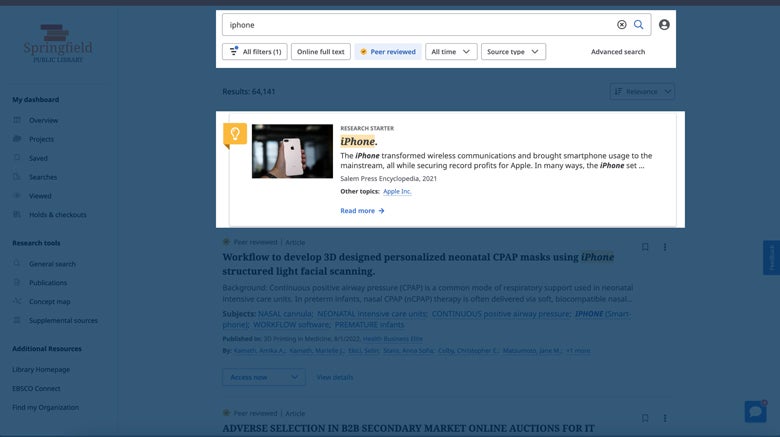The width and height of the screenshot is (780, 437).
Task: Click the Viewed sidebar eye icon
Action: [17, 196]
